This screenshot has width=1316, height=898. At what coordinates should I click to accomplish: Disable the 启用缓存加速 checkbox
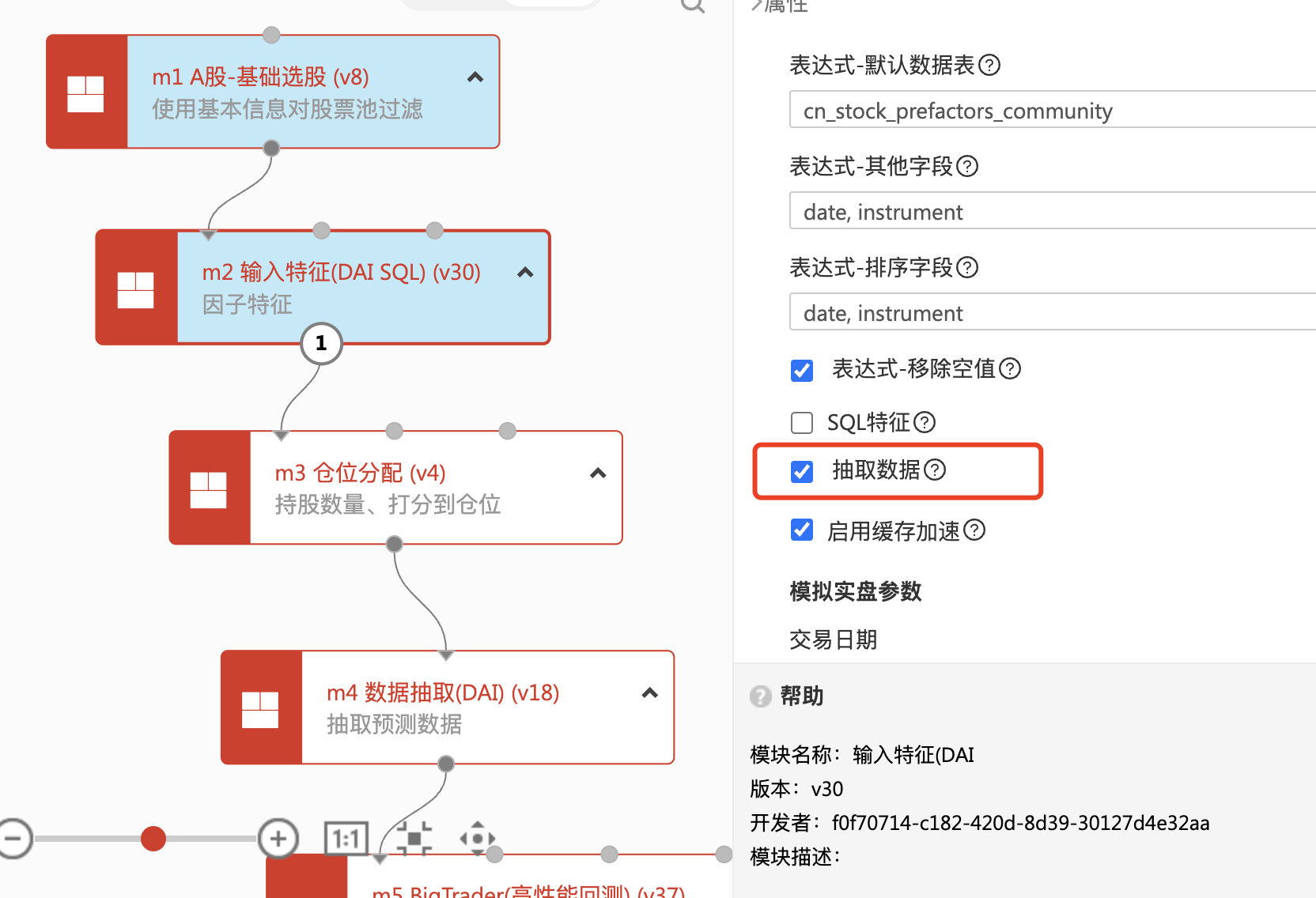[802, 530]
